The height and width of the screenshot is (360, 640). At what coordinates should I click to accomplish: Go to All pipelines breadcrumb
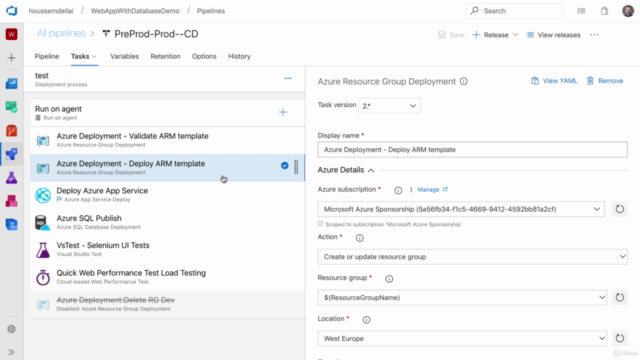point(61,33)
